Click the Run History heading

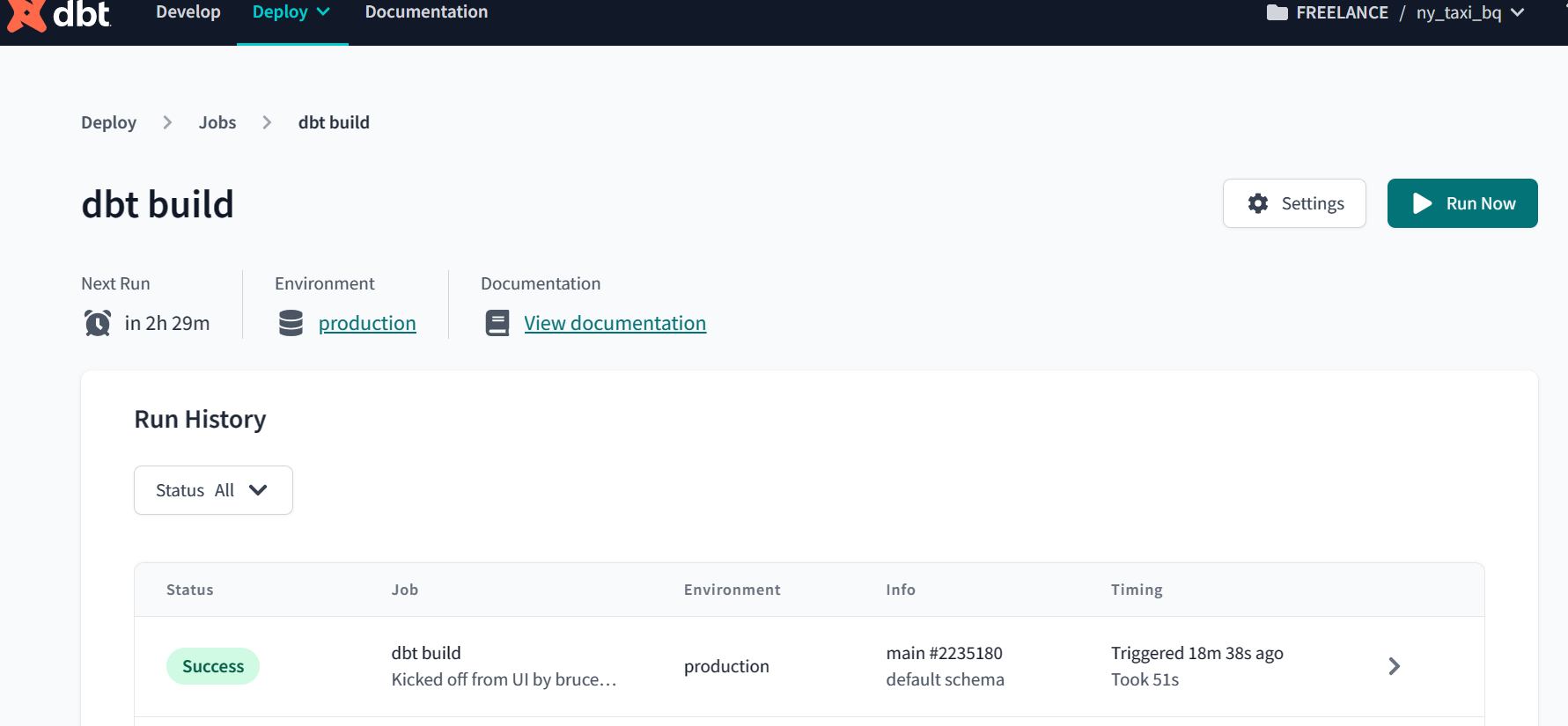(x=200, y=420)
